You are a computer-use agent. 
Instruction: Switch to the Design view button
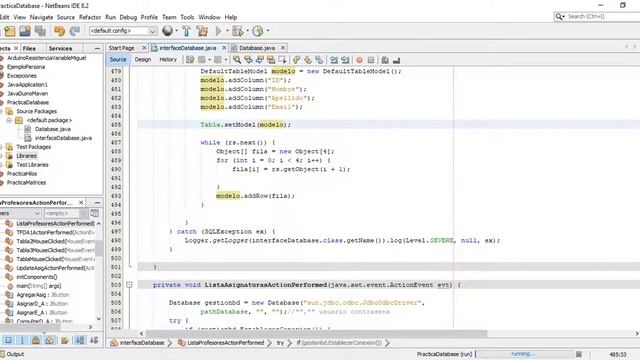pos(143,60)
